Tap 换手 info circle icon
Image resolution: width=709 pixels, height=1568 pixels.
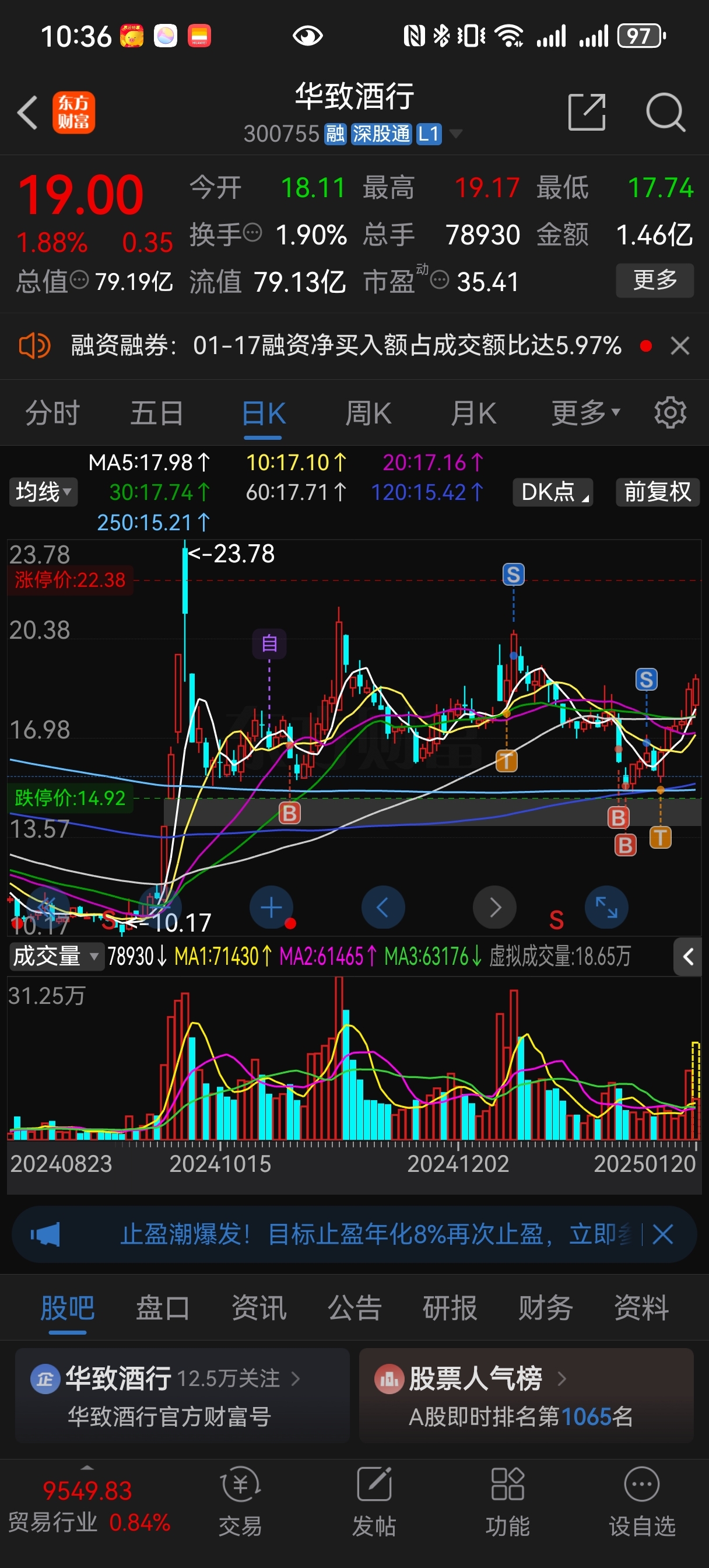point(252,232)
